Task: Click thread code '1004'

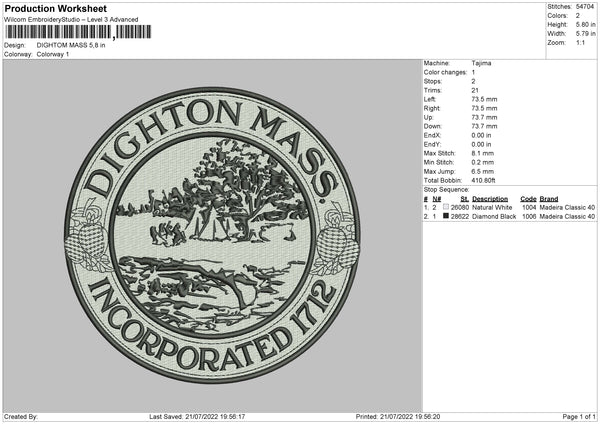Action: pyautogui.click(x=529, y=207)
